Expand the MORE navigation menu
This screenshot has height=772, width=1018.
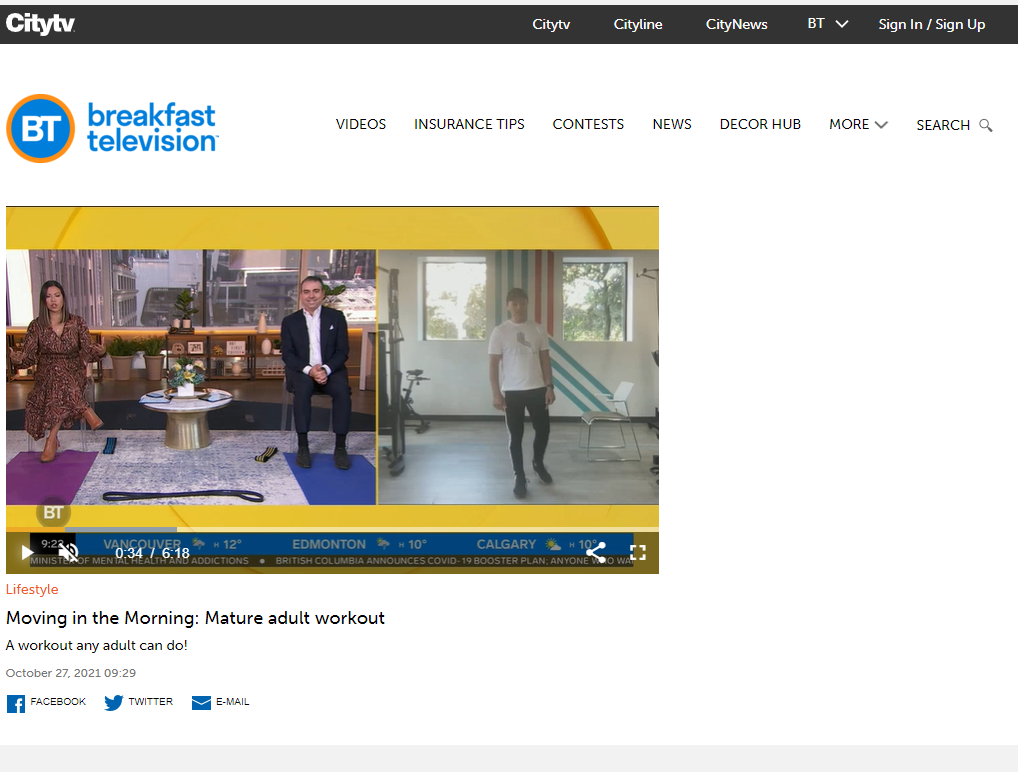(857, 124)
